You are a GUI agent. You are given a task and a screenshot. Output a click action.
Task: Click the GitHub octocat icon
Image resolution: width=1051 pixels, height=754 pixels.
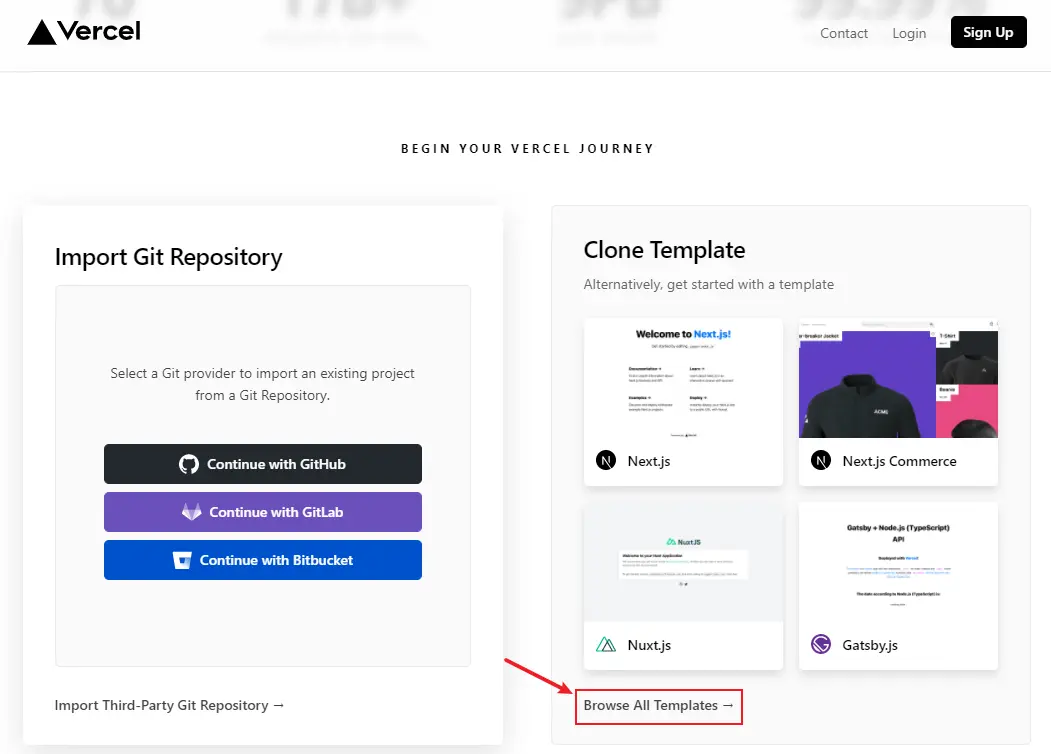tap(189, 464)
